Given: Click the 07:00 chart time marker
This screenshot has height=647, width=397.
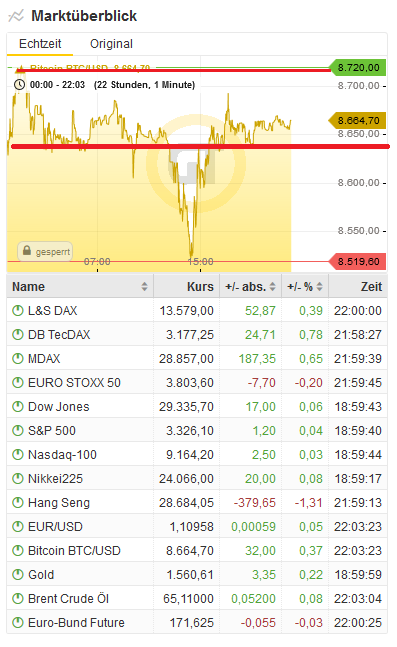Looking at the screenshot, I should [x=97, y=262].
